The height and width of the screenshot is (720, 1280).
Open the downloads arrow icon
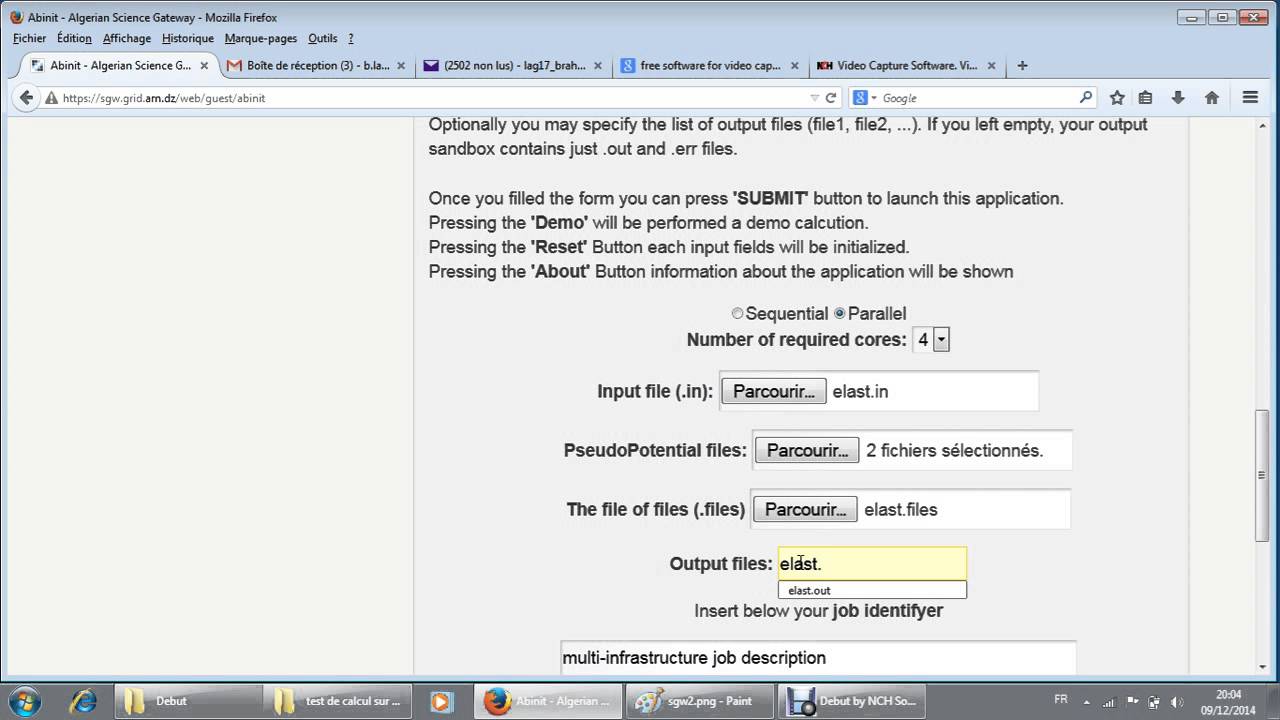[1178, 98]
